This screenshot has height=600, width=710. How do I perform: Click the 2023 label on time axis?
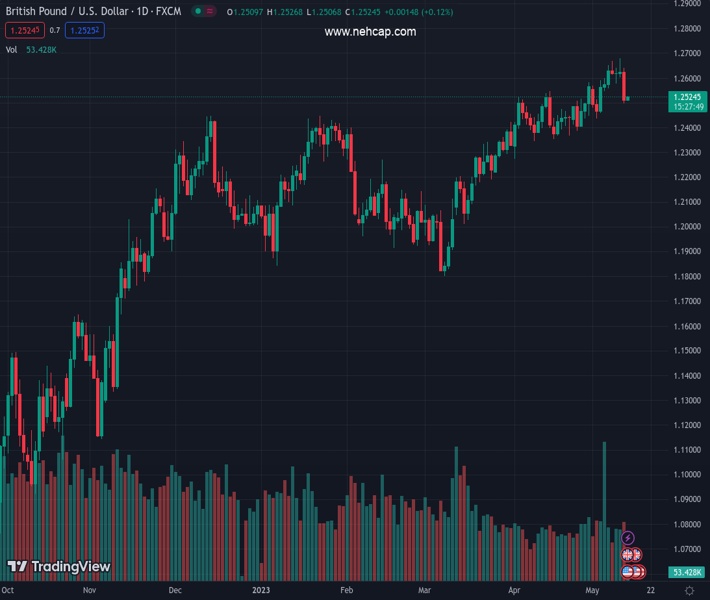260,591
